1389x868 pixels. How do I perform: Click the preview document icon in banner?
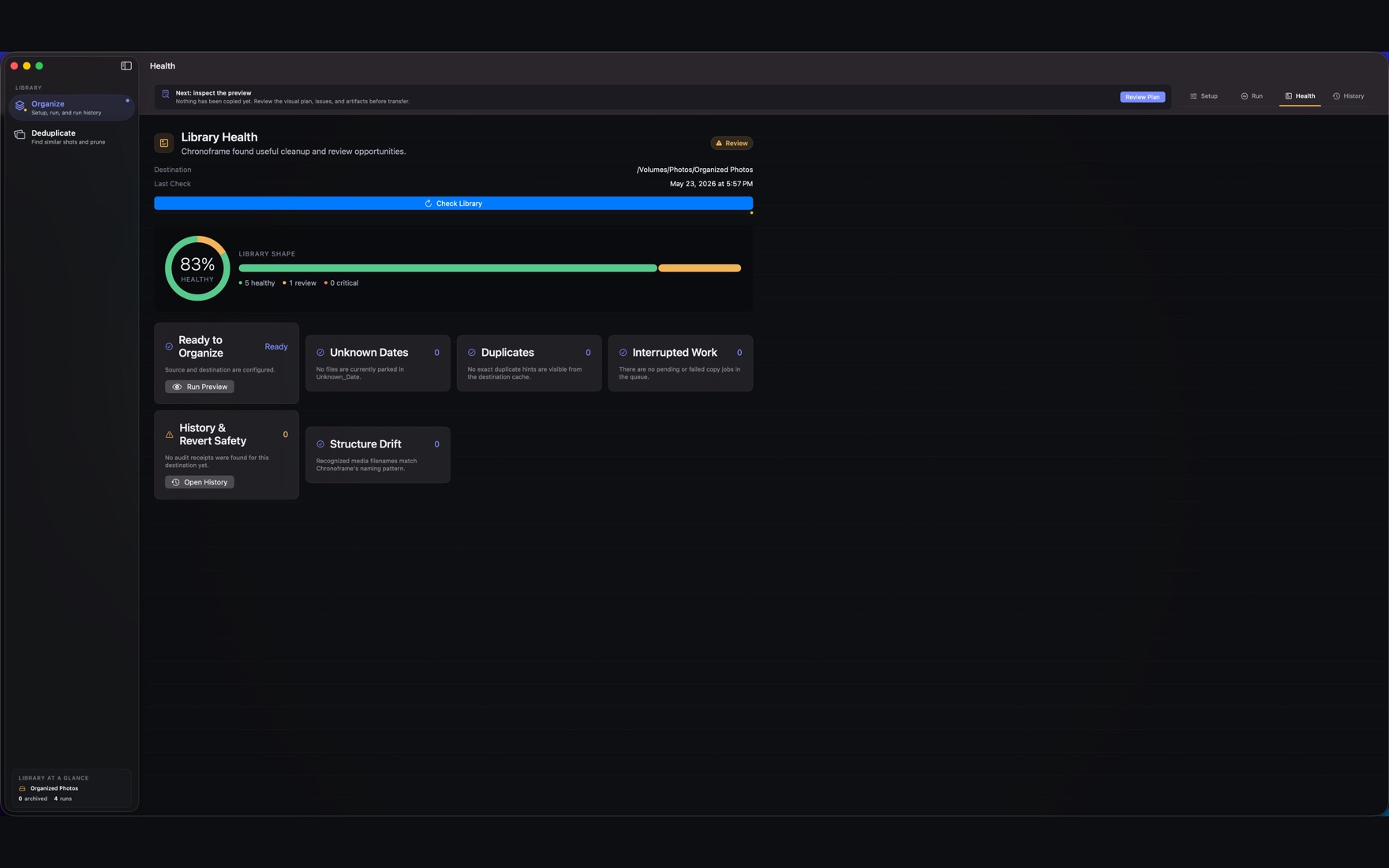(x=166, y=94)
